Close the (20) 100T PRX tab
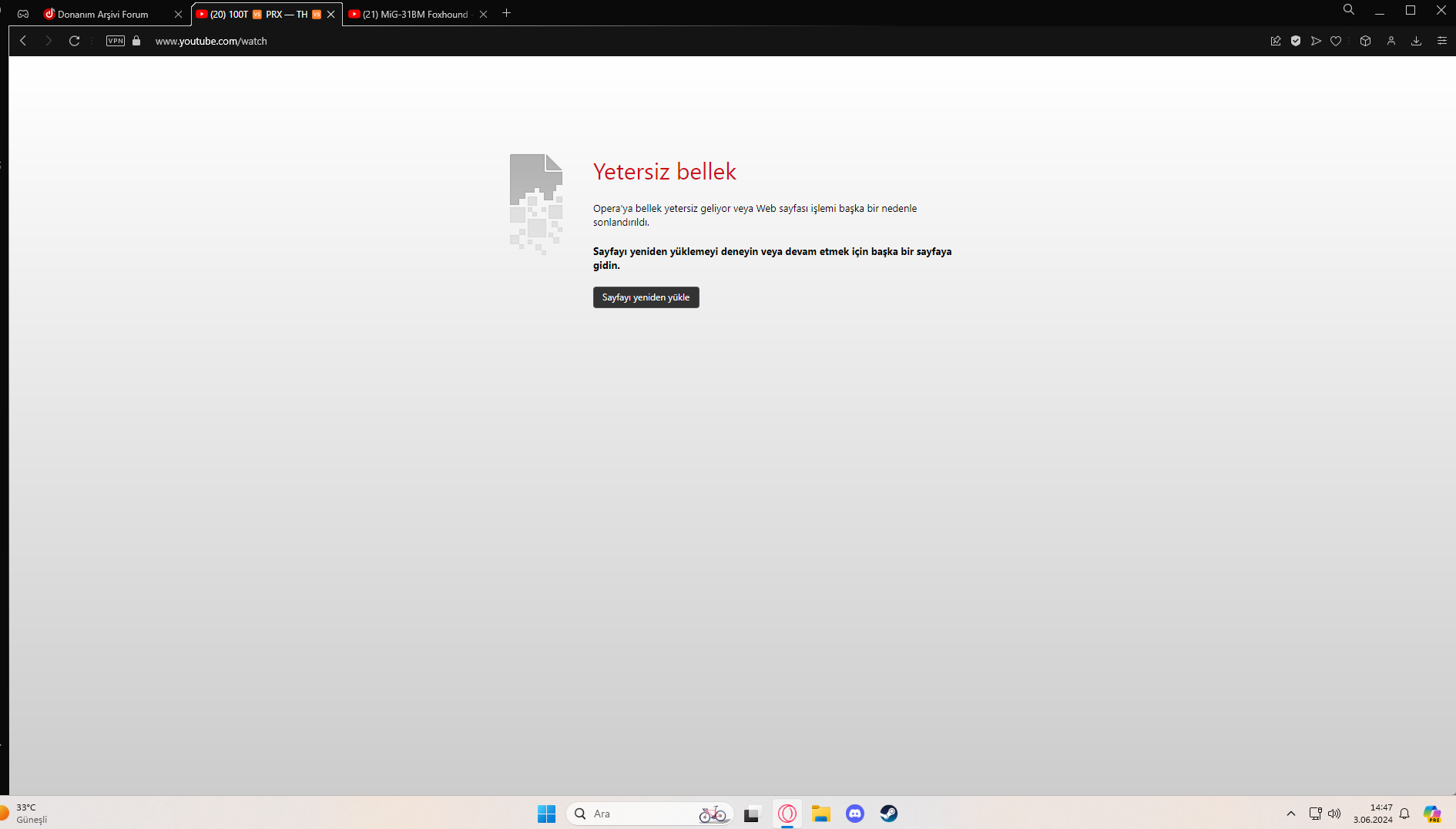This screenshot has height=829, width=1456. point(330,14)
